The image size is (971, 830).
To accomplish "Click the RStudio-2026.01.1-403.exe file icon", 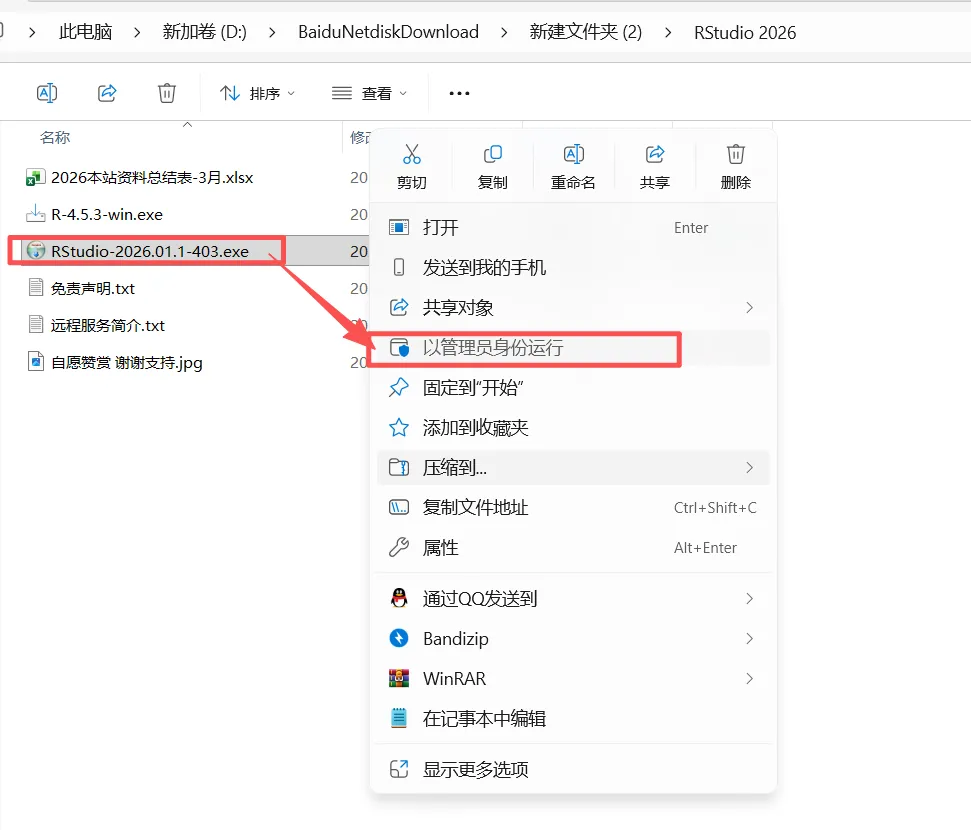I will [x=36, y=251].
